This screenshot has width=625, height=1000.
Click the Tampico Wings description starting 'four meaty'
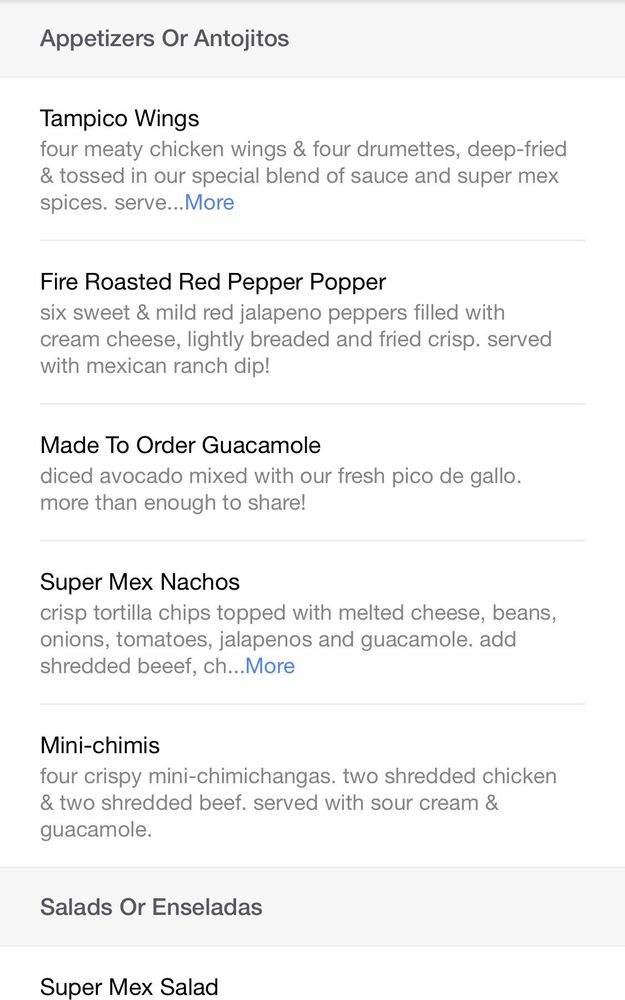[303, 150]
